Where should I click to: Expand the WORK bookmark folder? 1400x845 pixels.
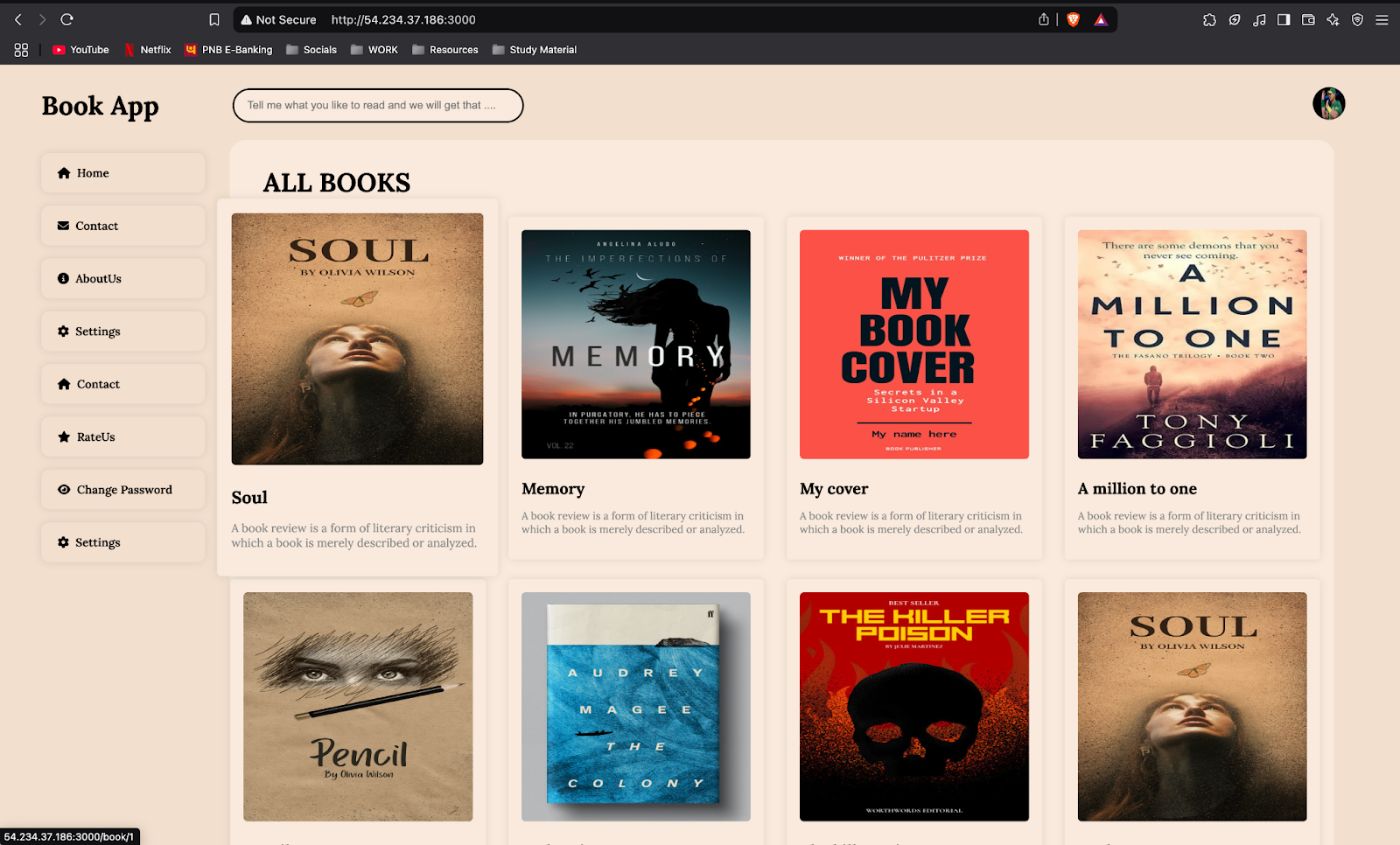[x=374, y=49]
